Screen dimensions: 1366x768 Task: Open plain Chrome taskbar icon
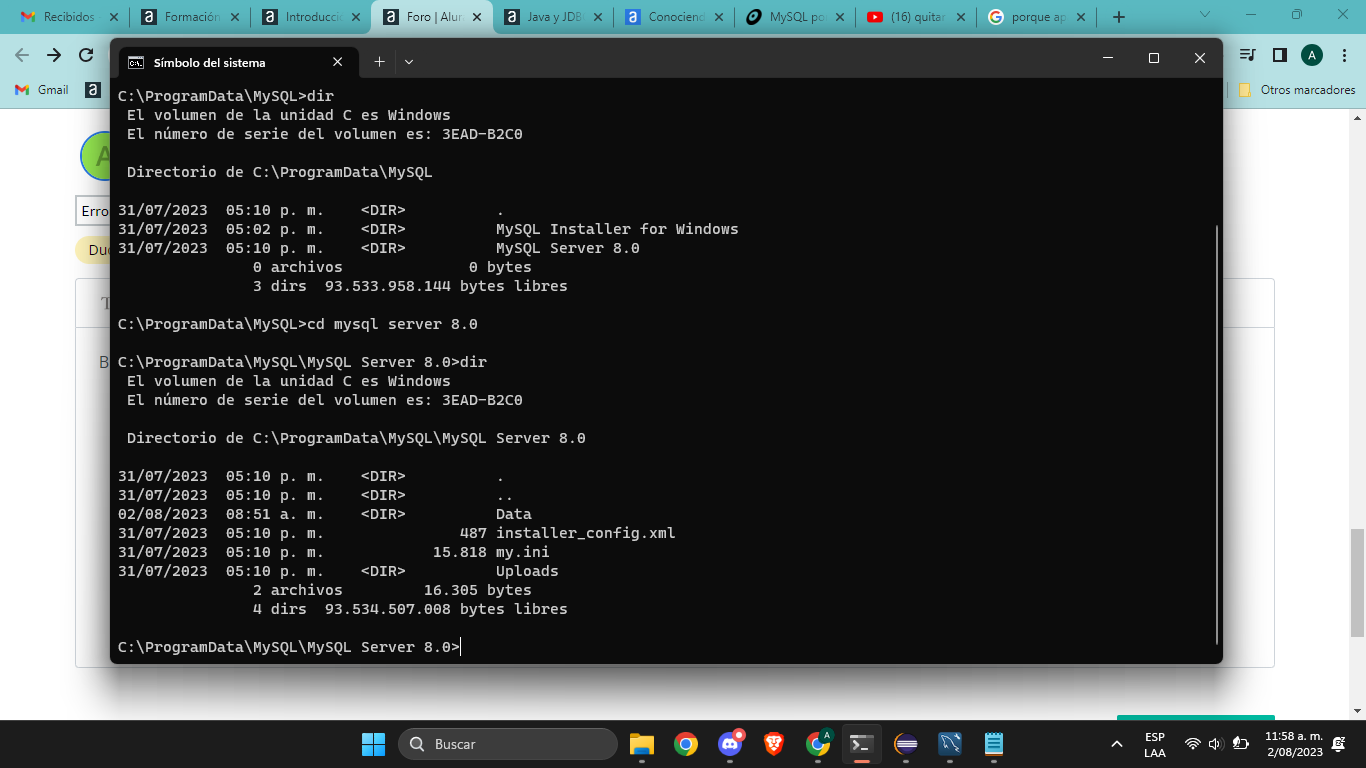(685, 744)
